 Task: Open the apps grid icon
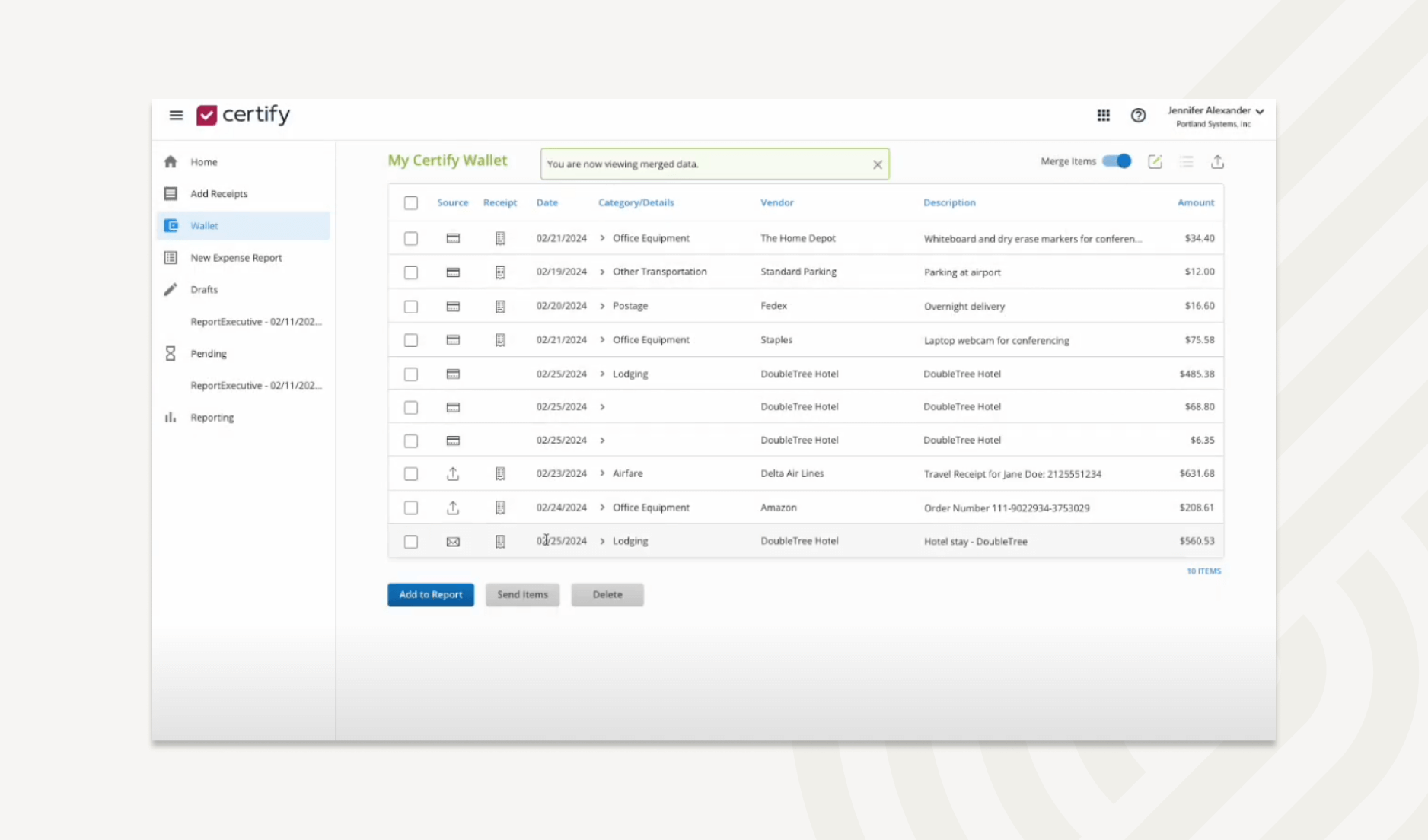1103,116
